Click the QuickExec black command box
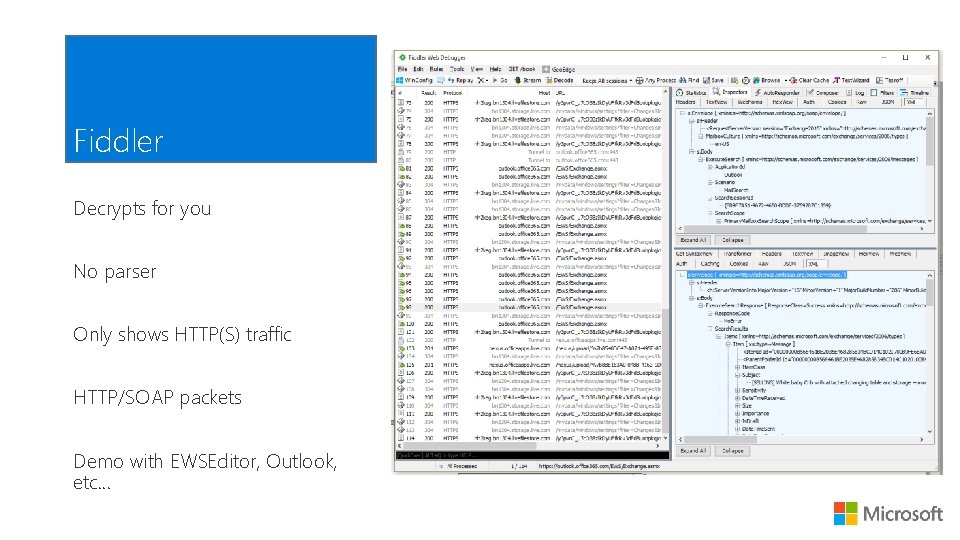The height and width of the screenshot is (540, 960). click(531, 456)
